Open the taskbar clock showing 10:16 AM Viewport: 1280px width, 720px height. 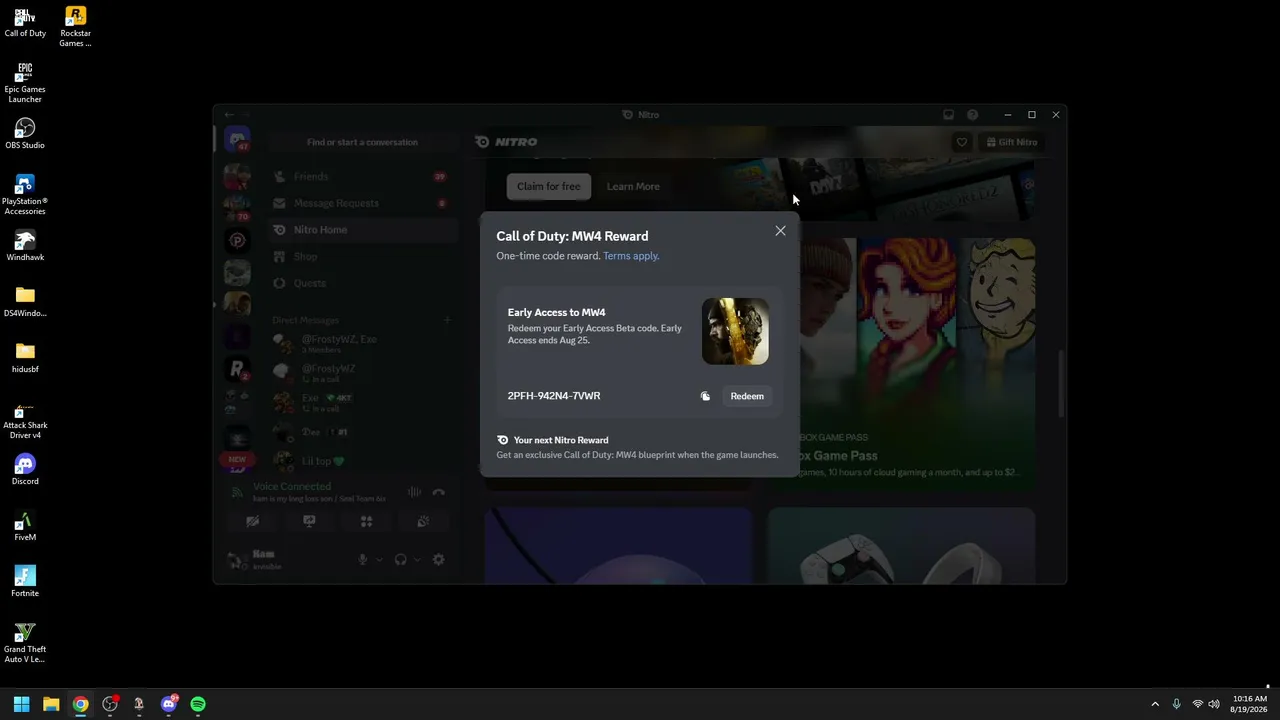click(1249, 704)
